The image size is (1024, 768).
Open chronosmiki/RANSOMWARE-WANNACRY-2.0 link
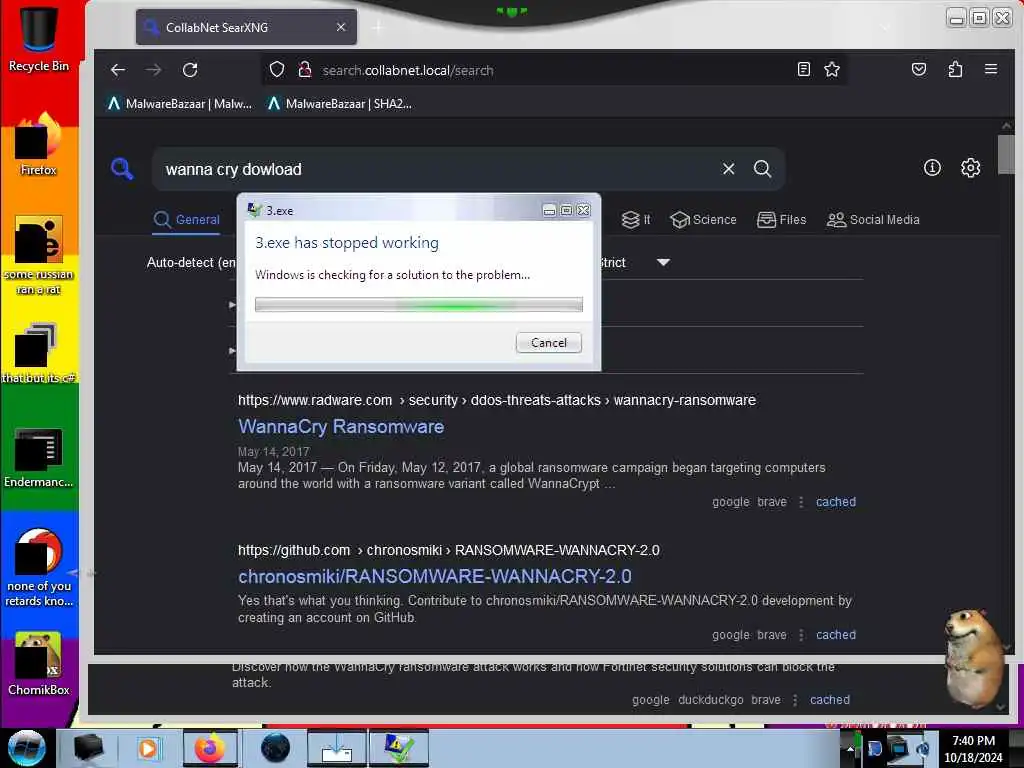[x=434, y=577]
